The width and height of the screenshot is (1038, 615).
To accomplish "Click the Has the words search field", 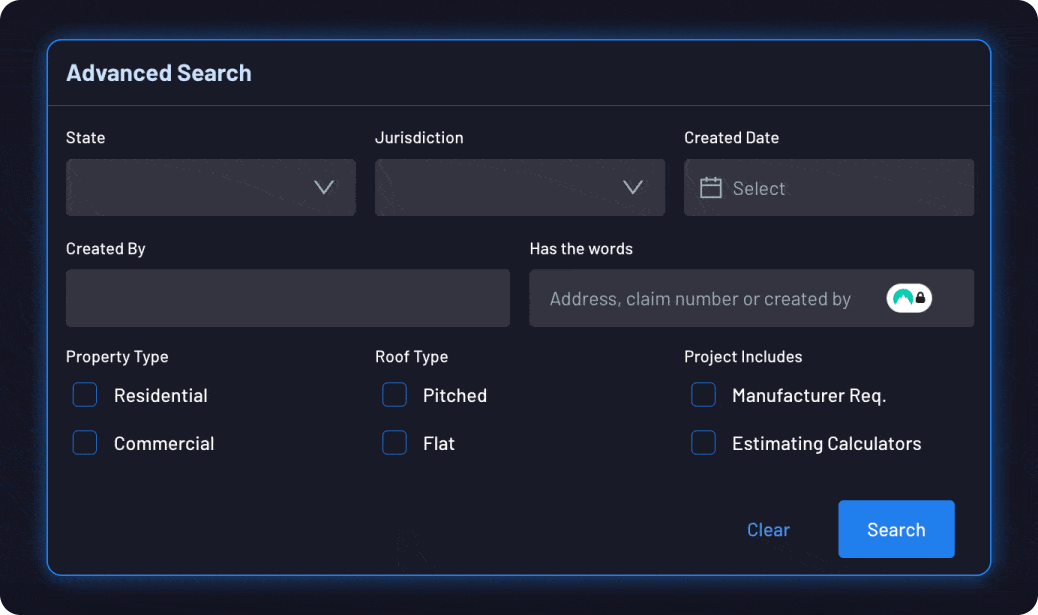I will click(751, 298).
